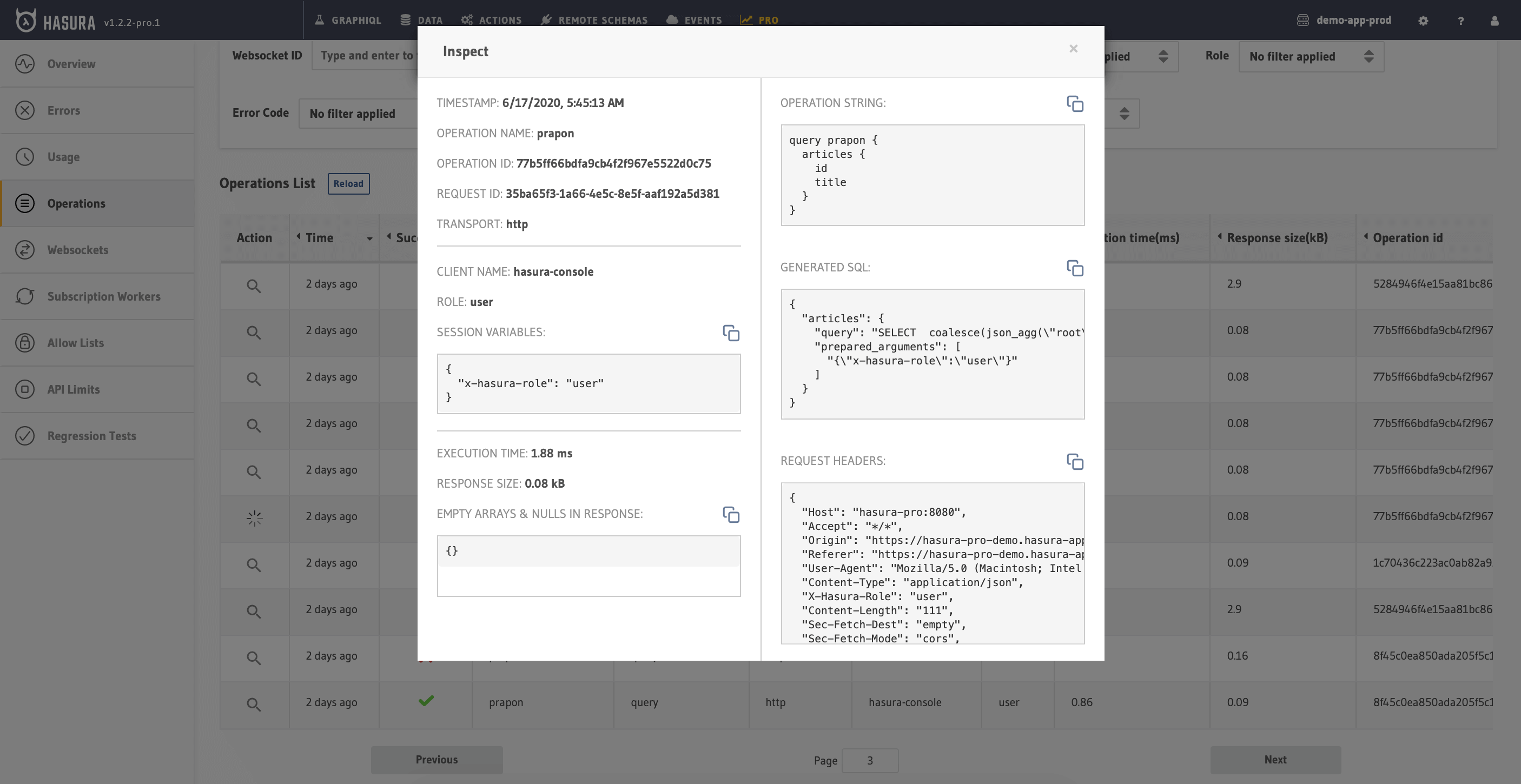Copy the session variables
This screenshot has width=1521, height=784.
(731, 333)
